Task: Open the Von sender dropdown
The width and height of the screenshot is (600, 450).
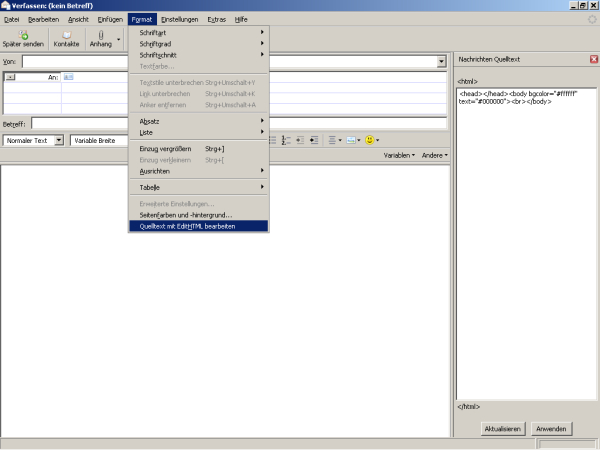Action: [442, 61]
